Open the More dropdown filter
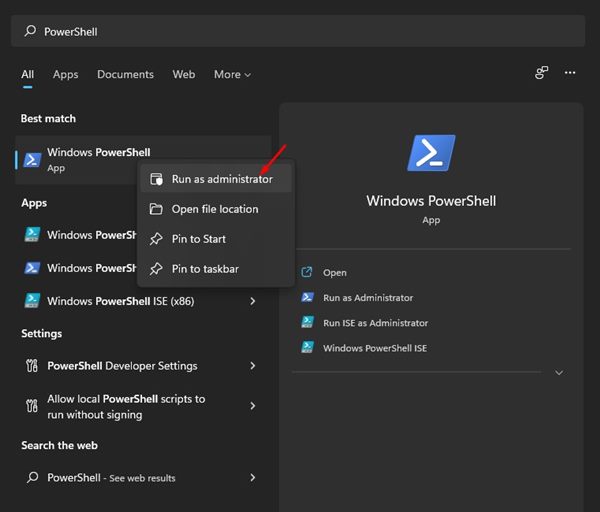This screenshot has width=600, height=512. click(232, 75)
